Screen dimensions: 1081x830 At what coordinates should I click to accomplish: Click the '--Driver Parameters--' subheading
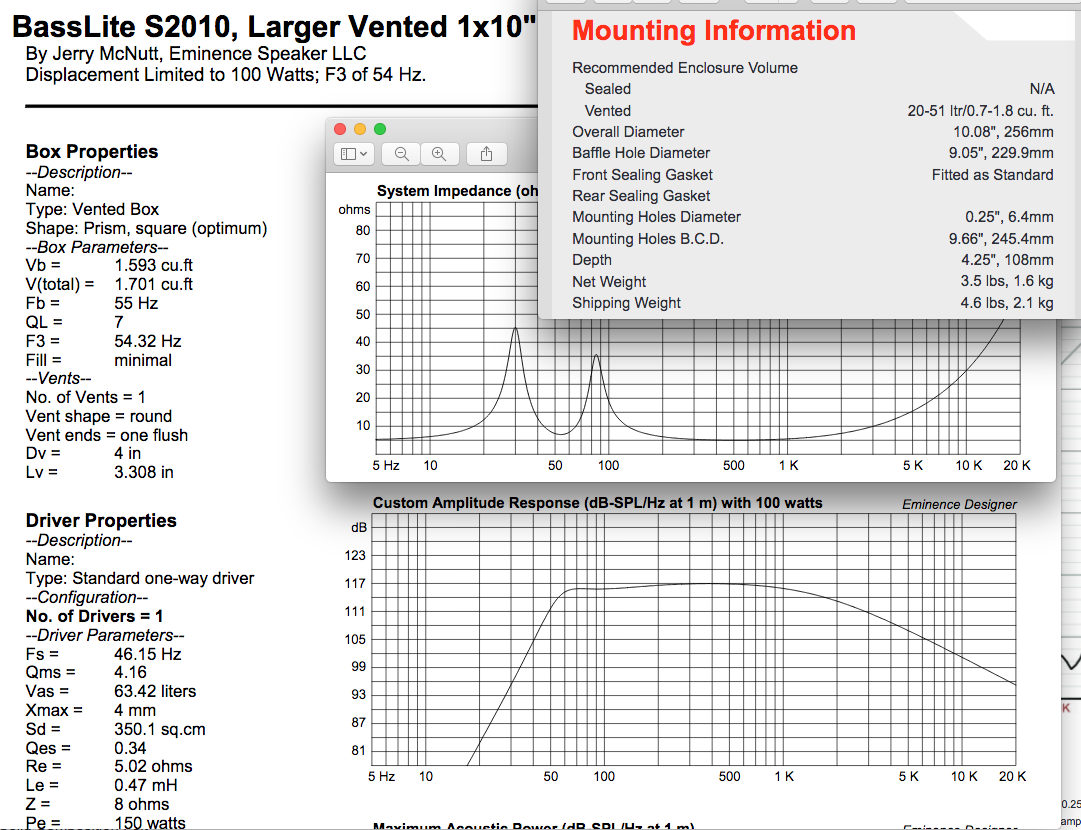pos(105,635)
